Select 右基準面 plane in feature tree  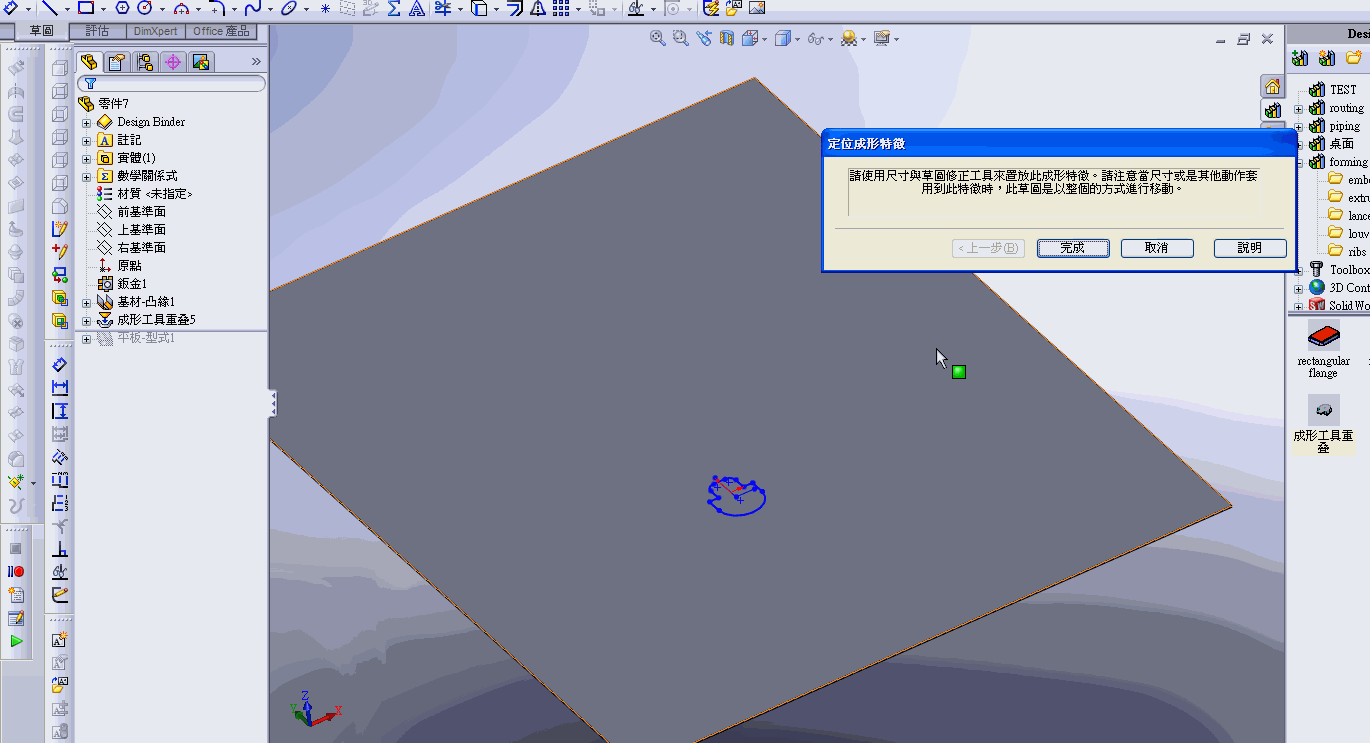[131, 248]
